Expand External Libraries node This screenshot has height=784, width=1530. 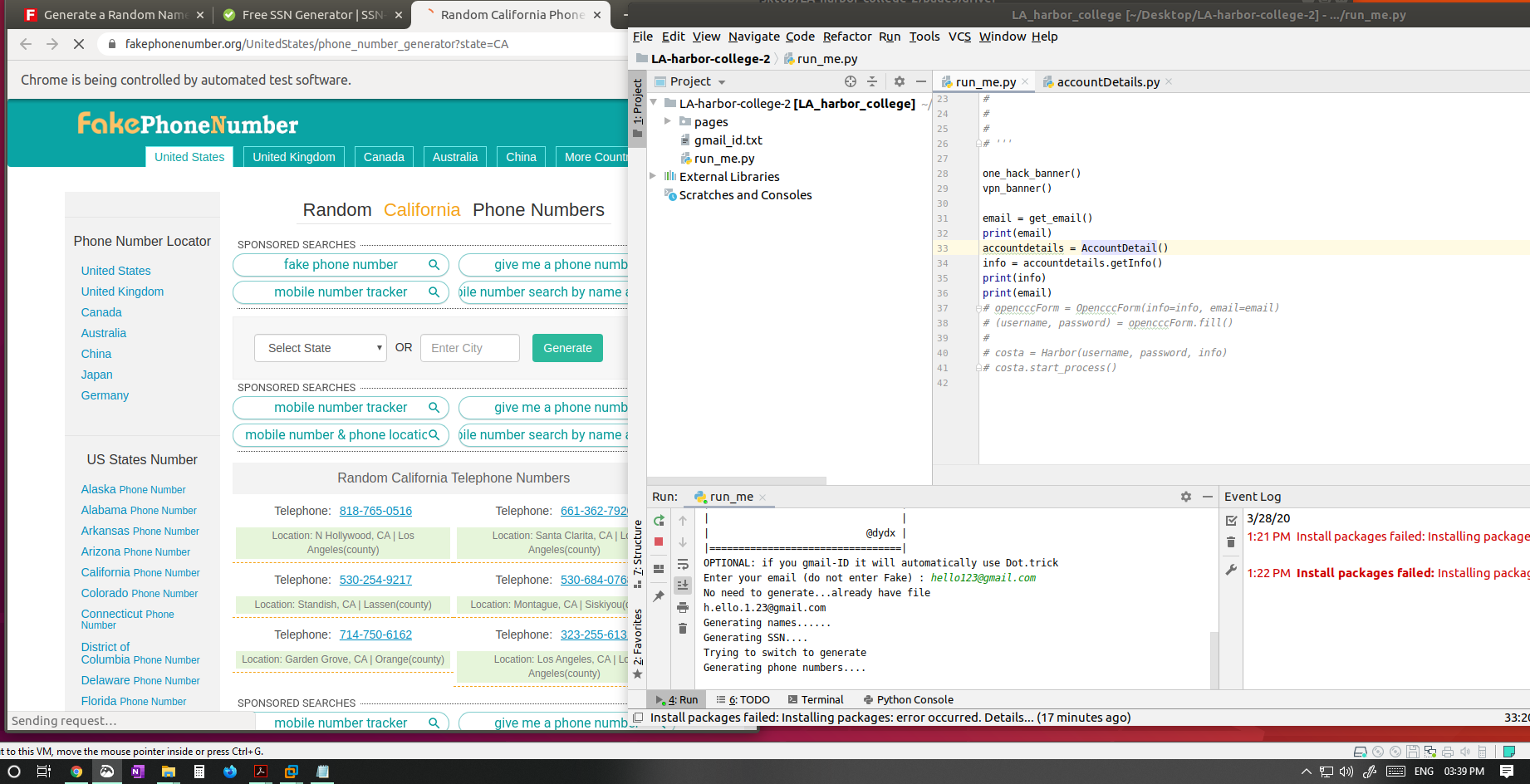[653, 176]
